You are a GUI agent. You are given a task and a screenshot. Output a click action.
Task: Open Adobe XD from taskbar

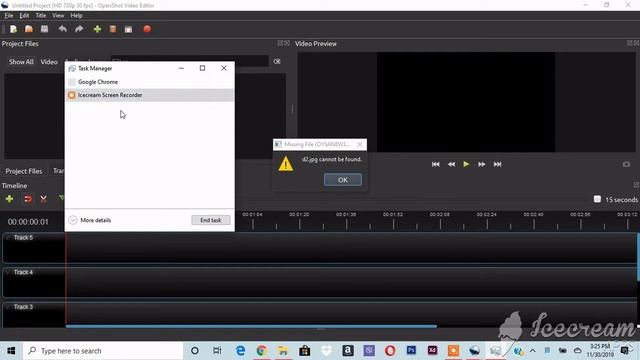[x=432, y=350]
